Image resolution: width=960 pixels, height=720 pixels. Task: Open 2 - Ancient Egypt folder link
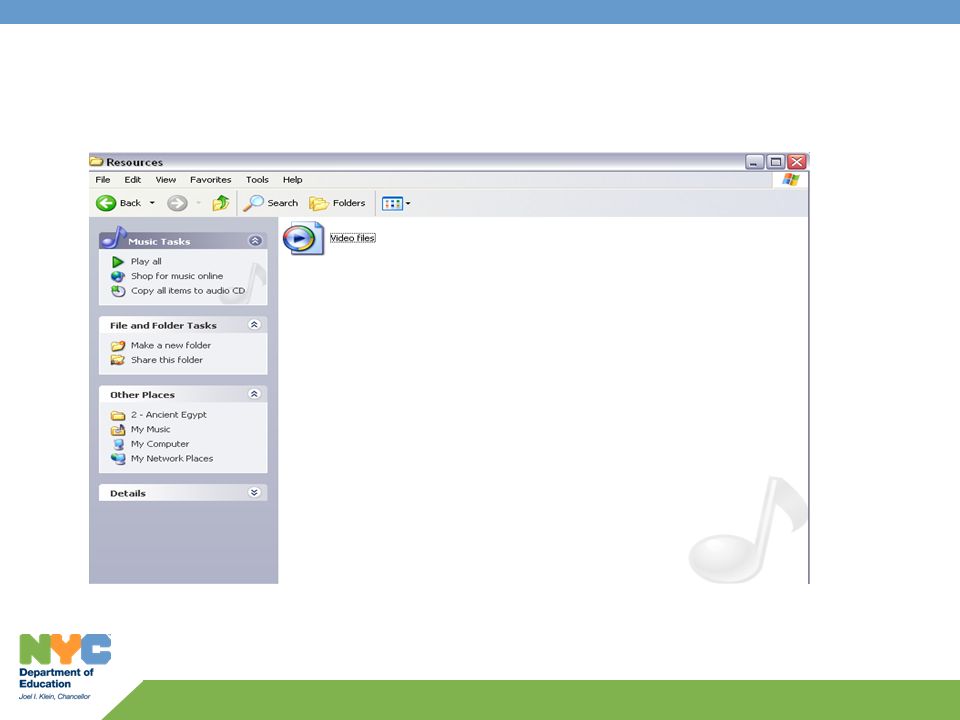click(x=169, y=414)
